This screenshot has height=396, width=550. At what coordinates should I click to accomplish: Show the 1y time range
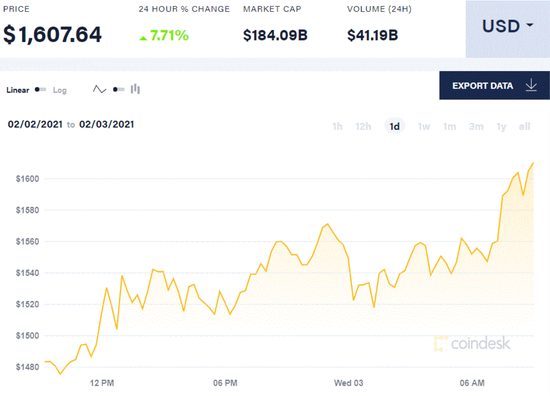(502, 126)
